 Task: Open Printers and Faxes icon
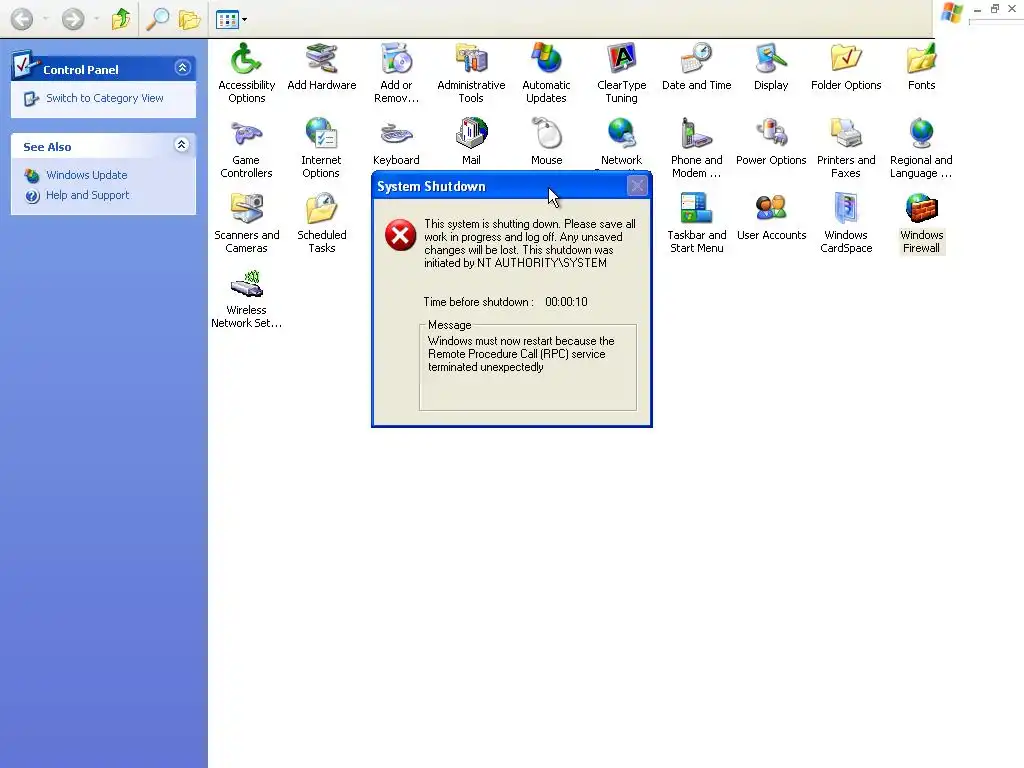click(846, 148)
